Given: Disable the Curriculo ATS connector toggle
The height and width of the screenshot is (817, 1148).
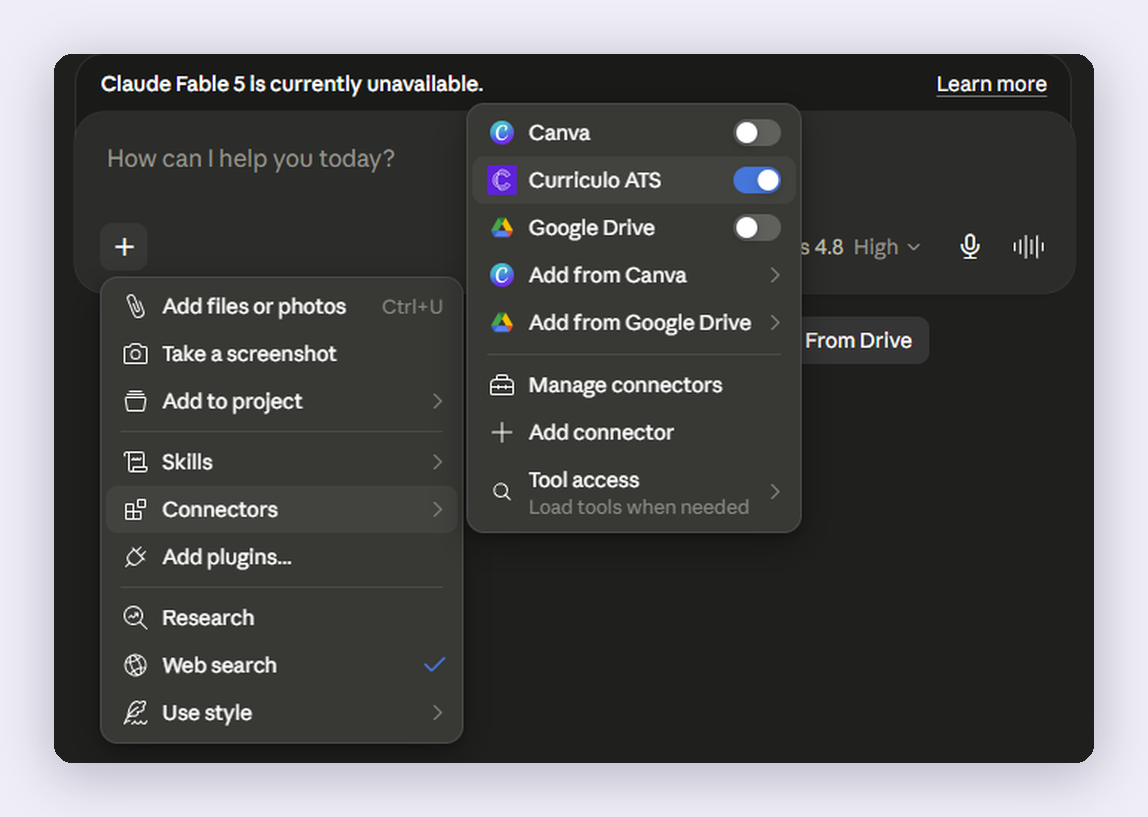Looking at the screenshot, I should point(757,180).
